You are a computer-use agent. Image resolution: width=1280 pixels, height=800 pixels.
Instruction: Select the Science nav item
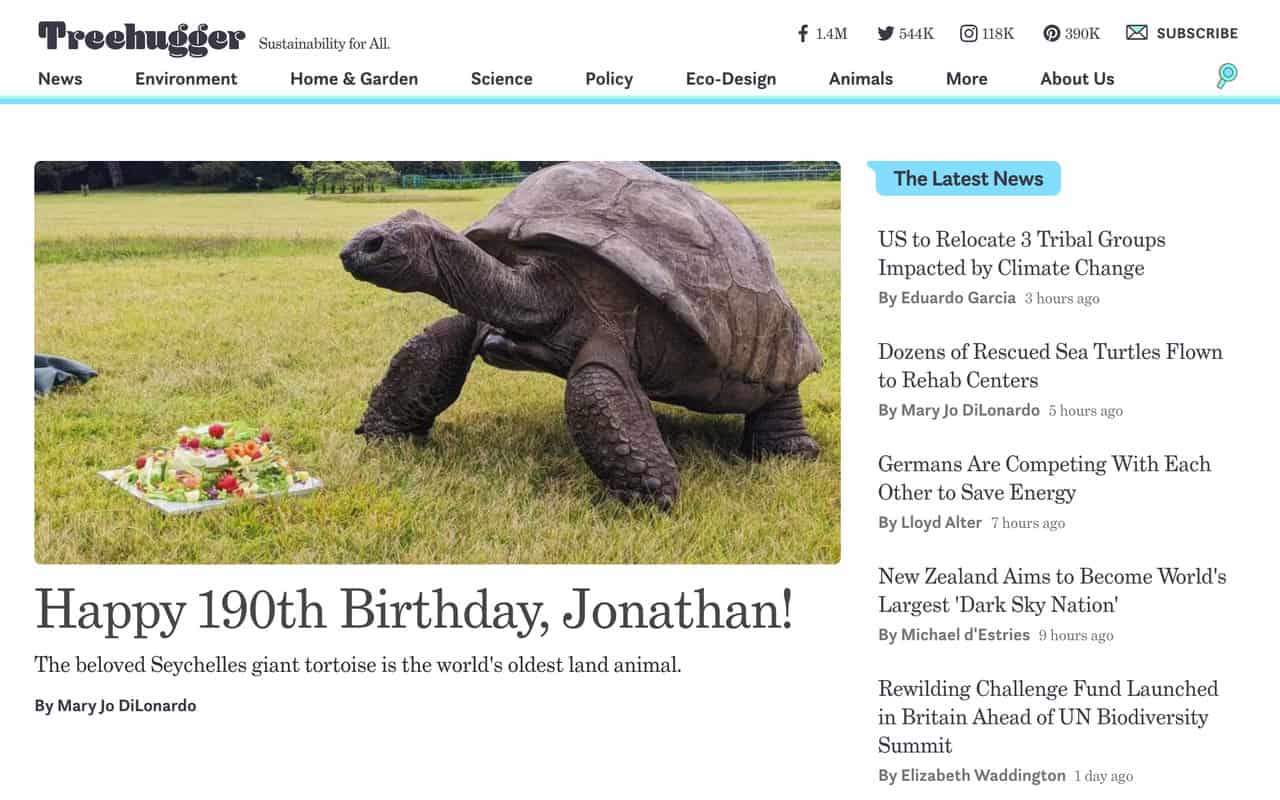(501, 79)
